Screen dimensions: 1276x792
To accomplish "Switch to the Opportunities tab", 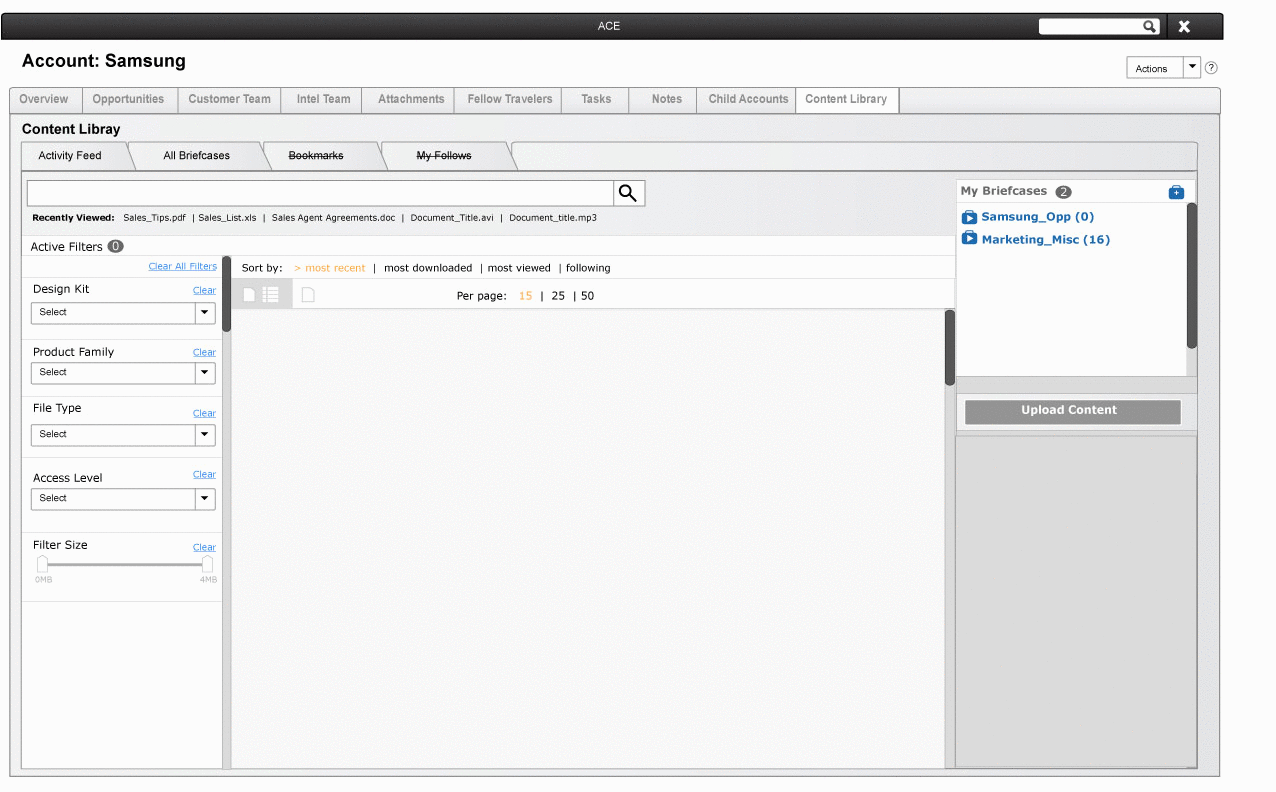I will 129,99.
